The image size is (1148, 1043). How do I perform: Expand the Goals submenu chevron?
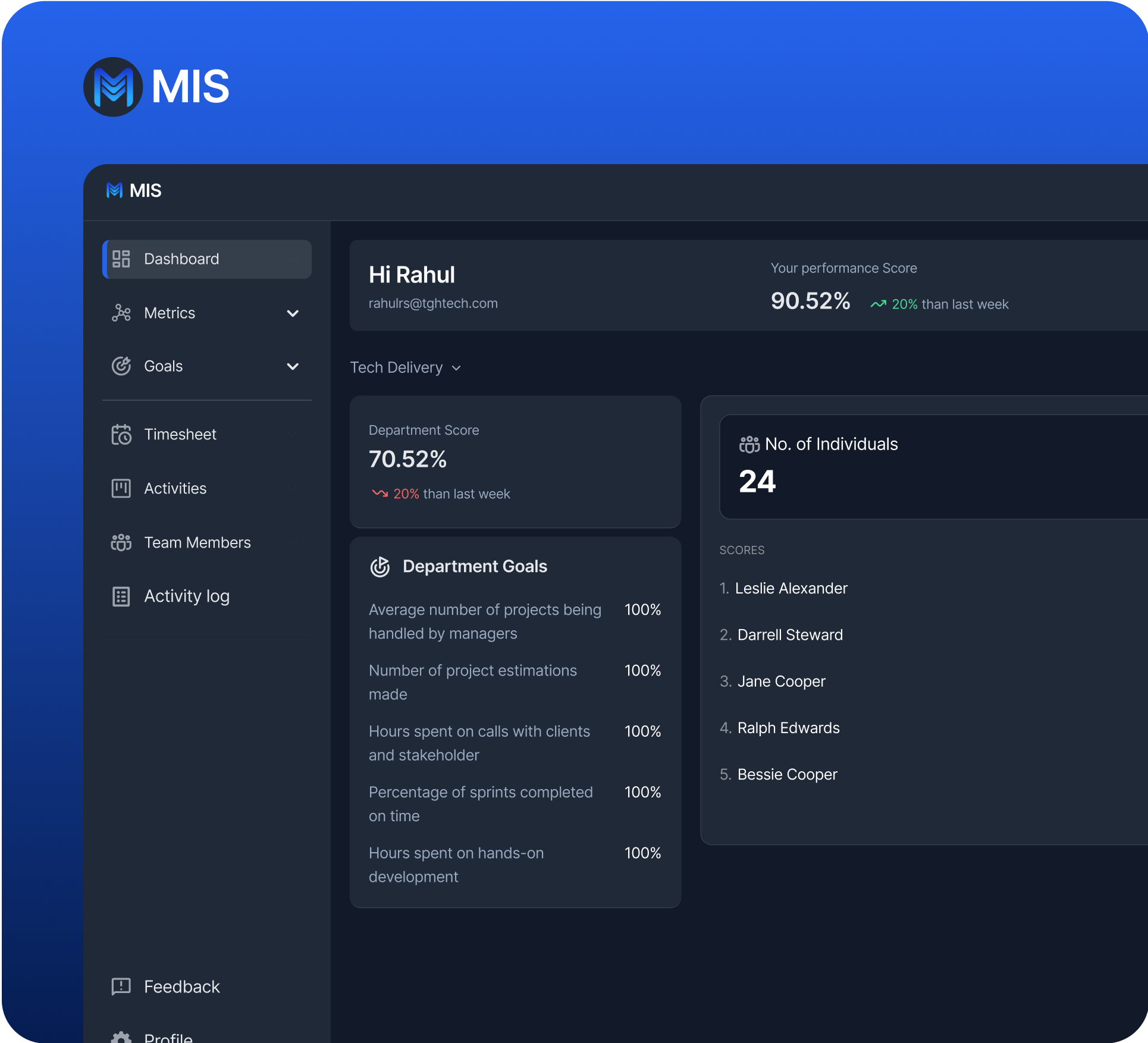point(293,366)
